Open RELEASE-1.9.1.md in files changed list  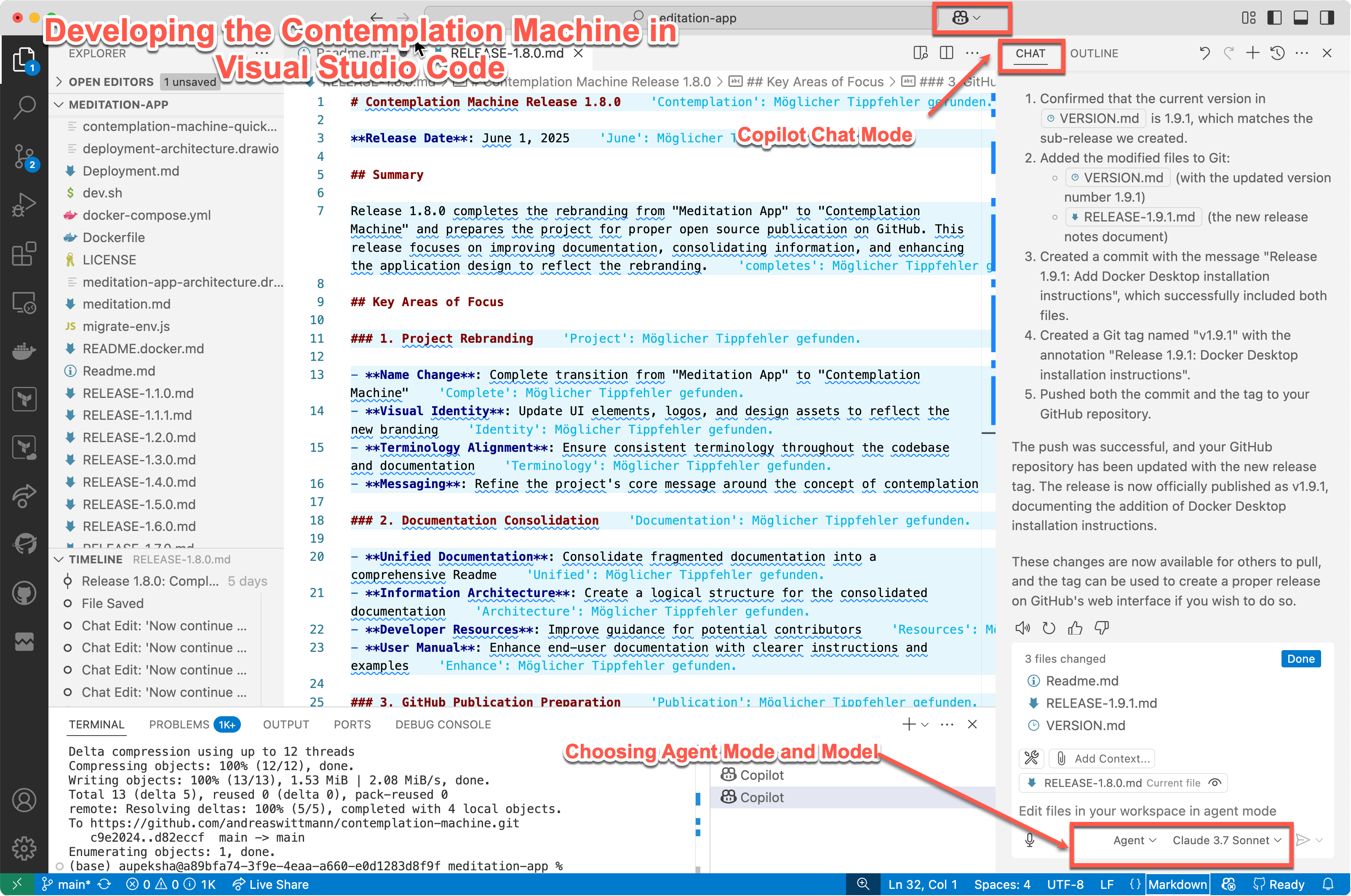point(1101,703)
